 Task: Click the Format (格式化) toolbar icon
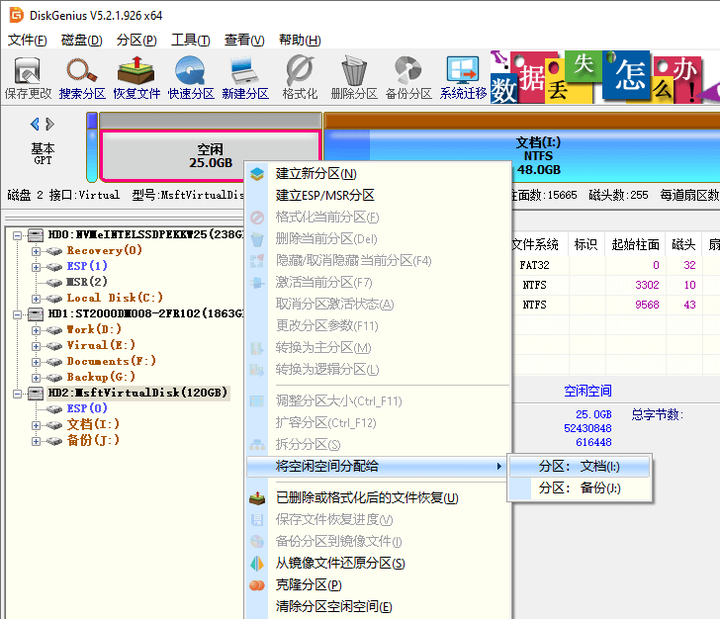[300, 78]
